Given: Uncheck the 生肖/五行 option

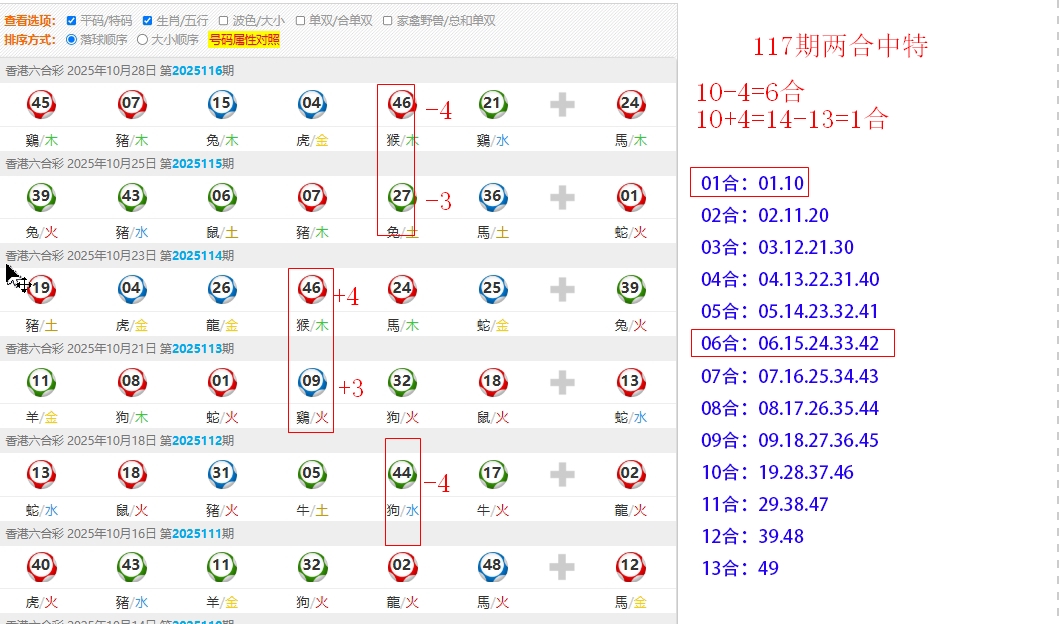Looking at the screenshot, I should coord(148,21).
